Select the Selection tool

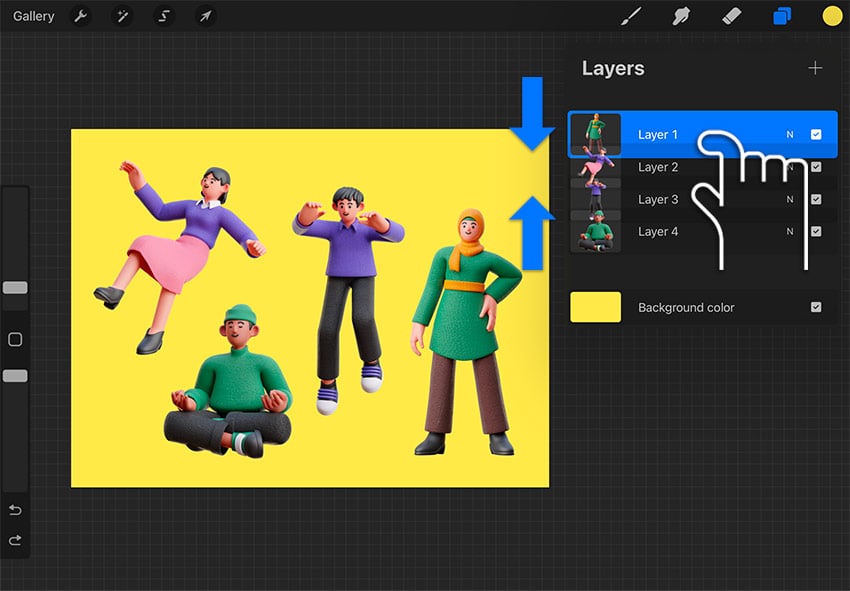[x=165, y=16]
